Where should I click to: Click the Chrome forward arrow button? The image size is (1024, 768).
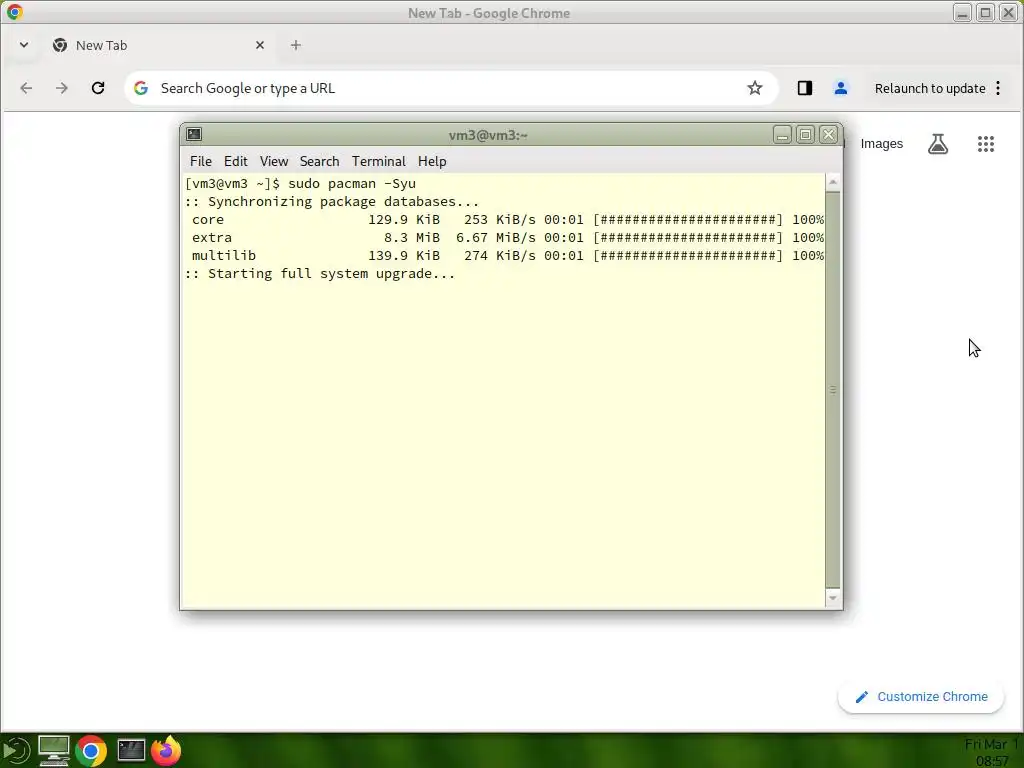click(61, 88)
